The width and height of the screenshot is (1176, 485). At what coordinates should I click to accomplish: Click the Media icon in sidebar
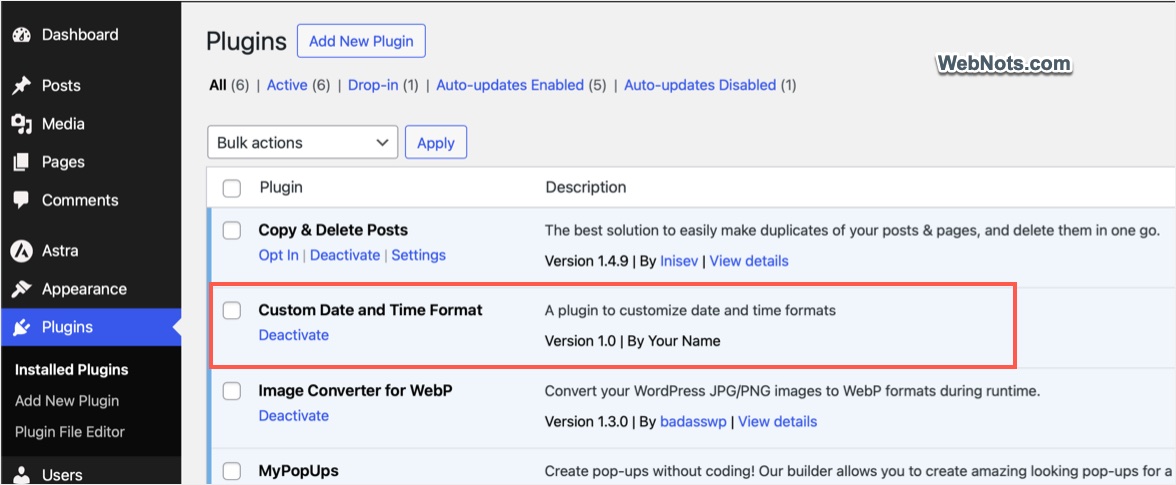[22, 124]
